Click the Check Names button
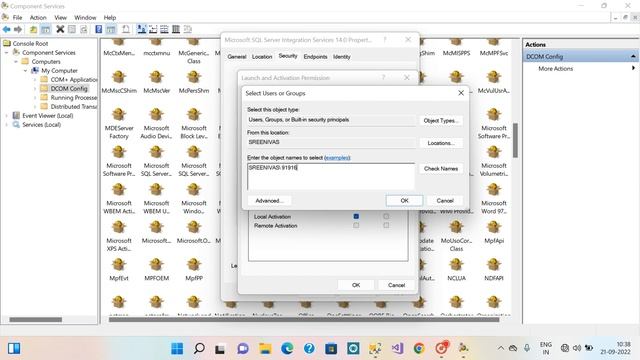Image resolution: width=640 pixels, height=360 pixels. 441,168
